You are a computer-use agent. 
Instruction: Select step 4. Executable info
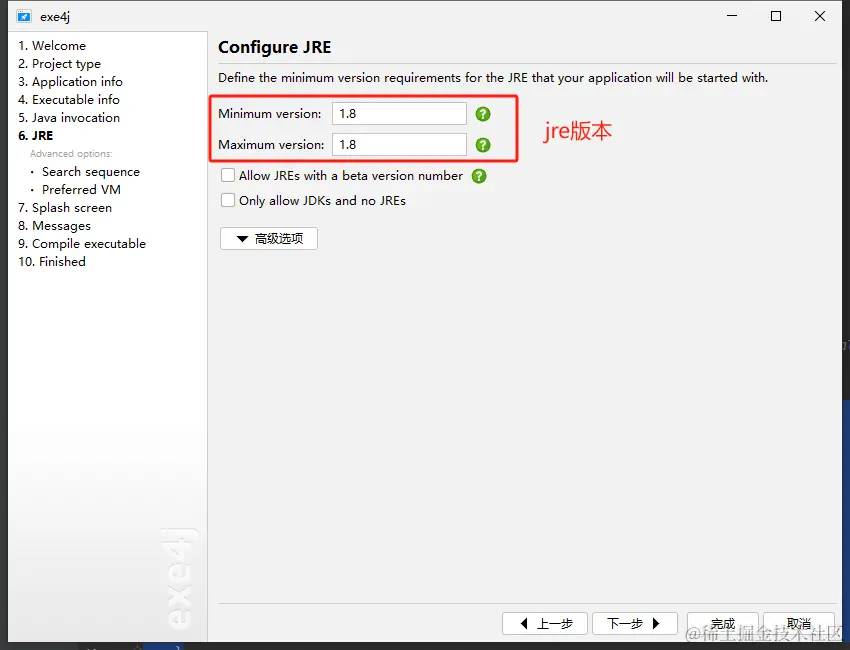tap(69, 99)
